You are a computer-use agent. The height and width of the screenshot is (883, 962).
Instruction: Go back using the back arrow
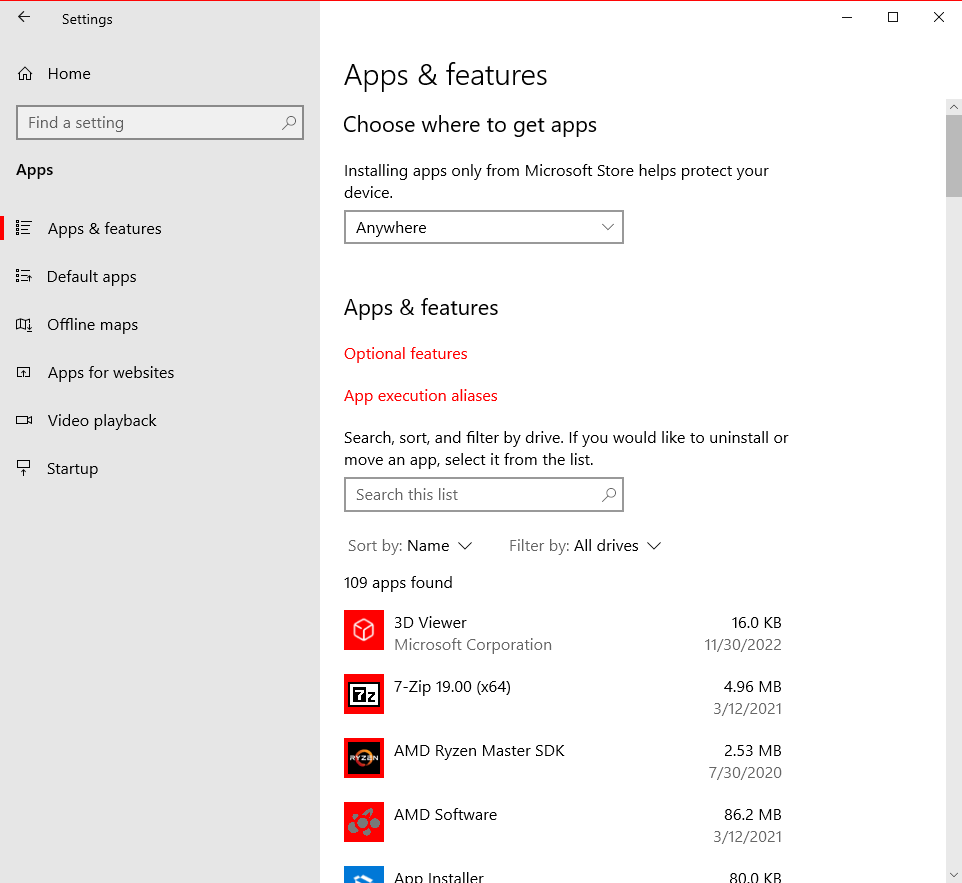(x=24, y=17)
